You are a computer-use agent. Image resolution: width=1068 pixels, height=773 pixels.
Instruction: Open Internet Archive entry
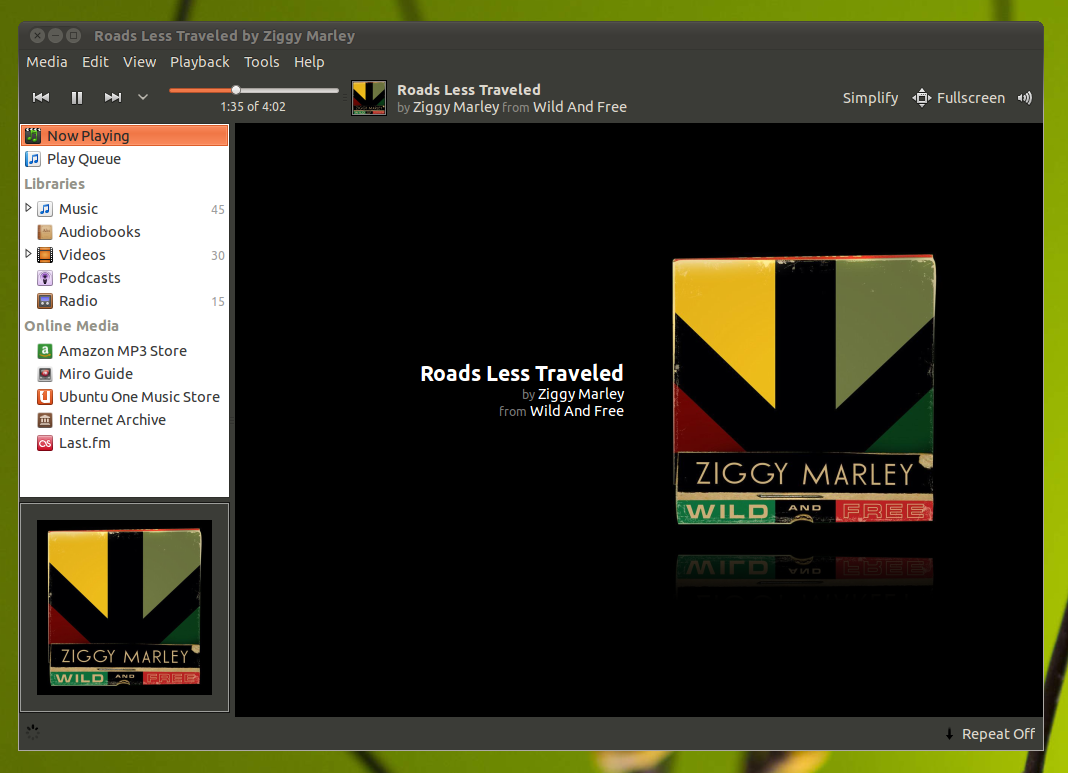112,420
